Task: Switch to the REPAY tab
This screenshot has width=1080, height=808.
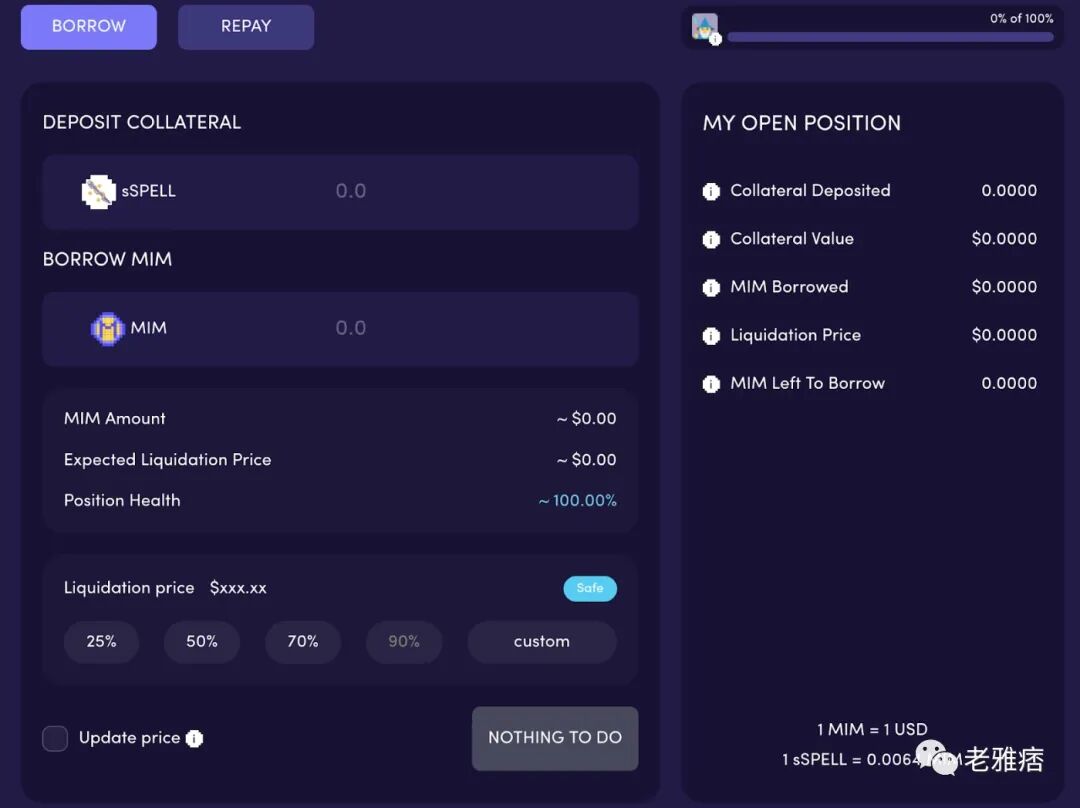Action: click(x=246, y=27)
